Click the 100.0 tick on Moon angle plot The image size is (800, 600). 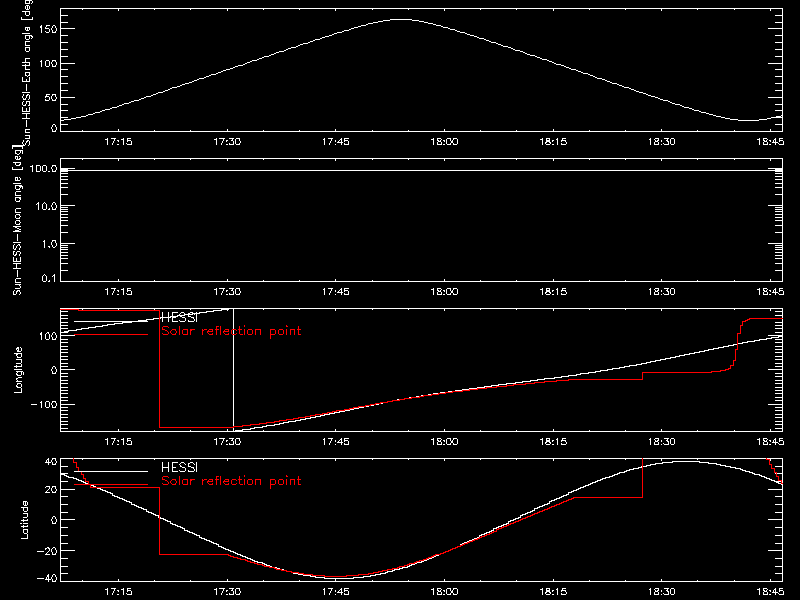[43, 168]
